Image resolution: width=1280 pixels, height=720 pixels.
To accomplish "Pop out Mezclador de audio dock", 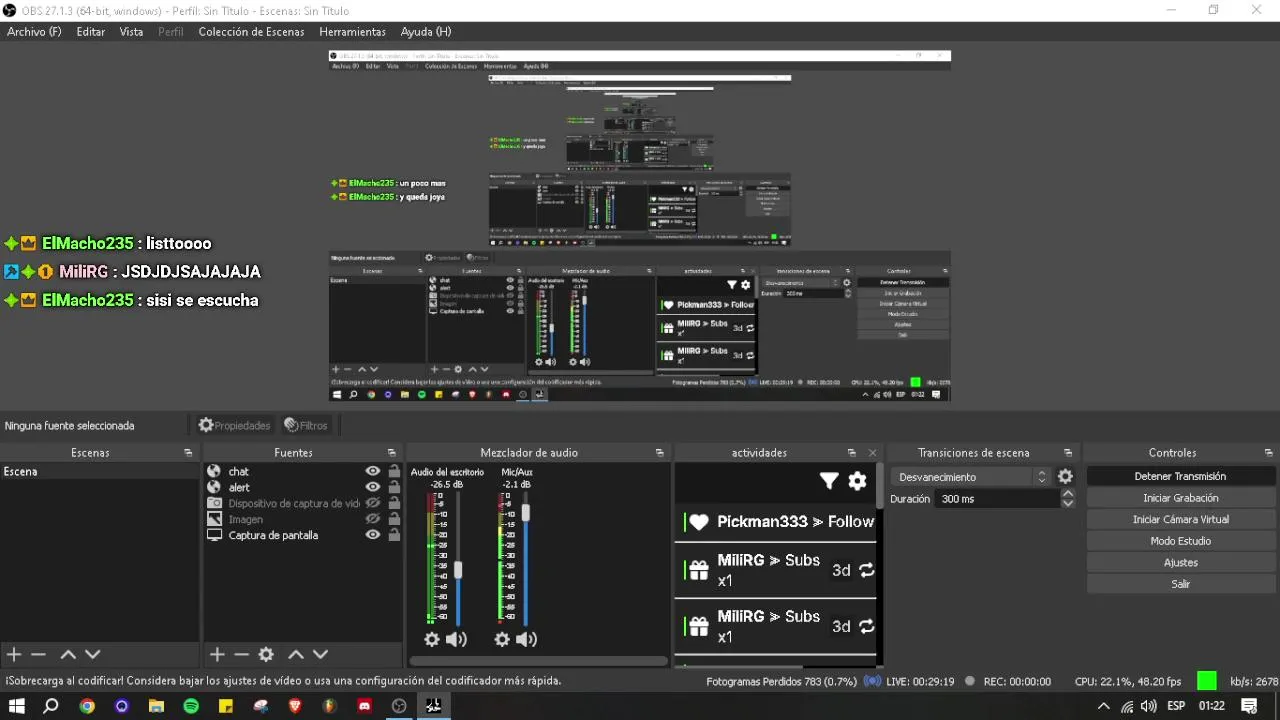I will [659, 453].
